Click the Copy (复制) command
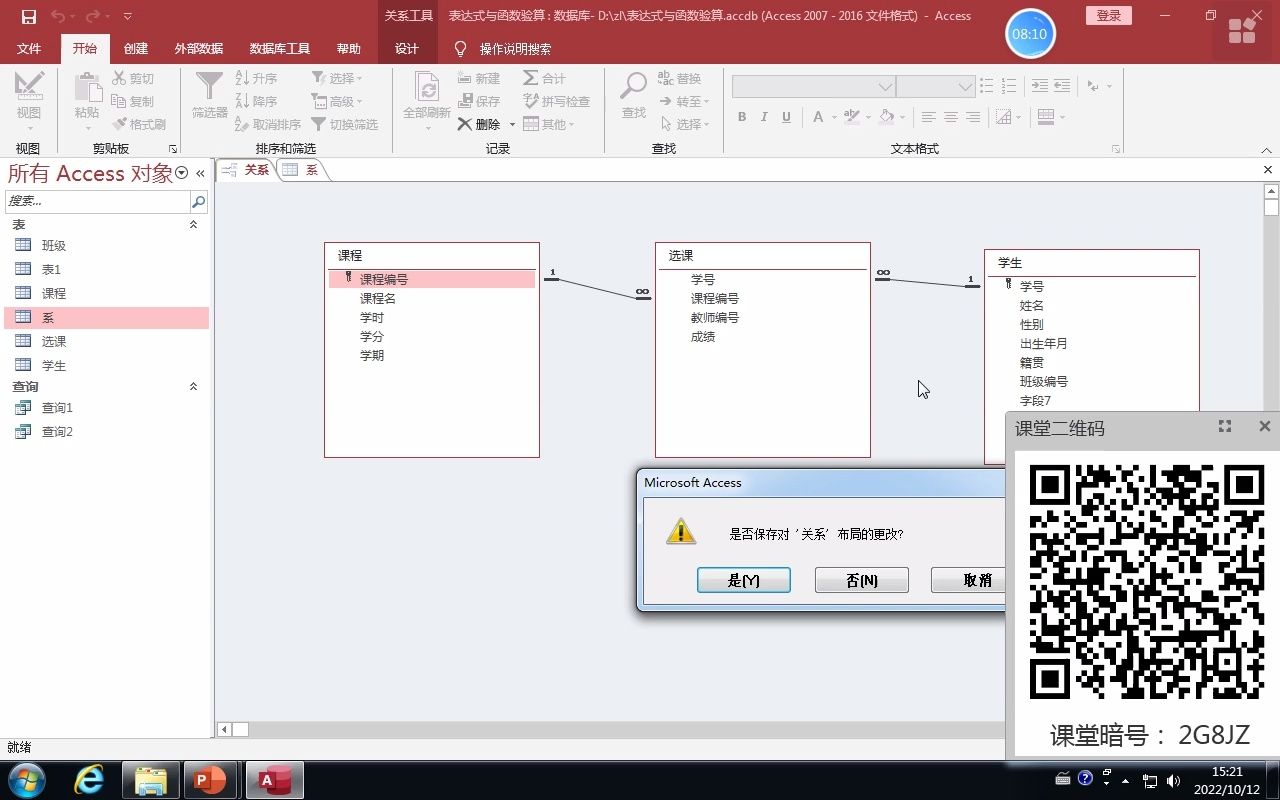1280x800 pixels. (x=133, y=101)
